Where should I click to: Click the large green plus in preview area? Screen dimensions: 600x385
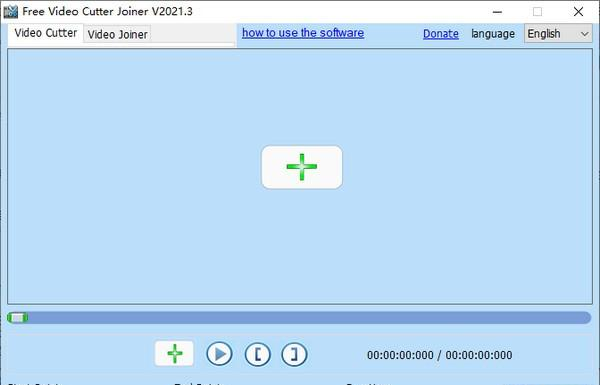click(302, 167)
